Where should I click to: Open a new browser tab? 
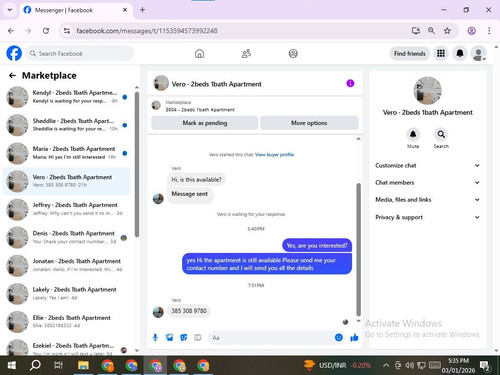142,10
